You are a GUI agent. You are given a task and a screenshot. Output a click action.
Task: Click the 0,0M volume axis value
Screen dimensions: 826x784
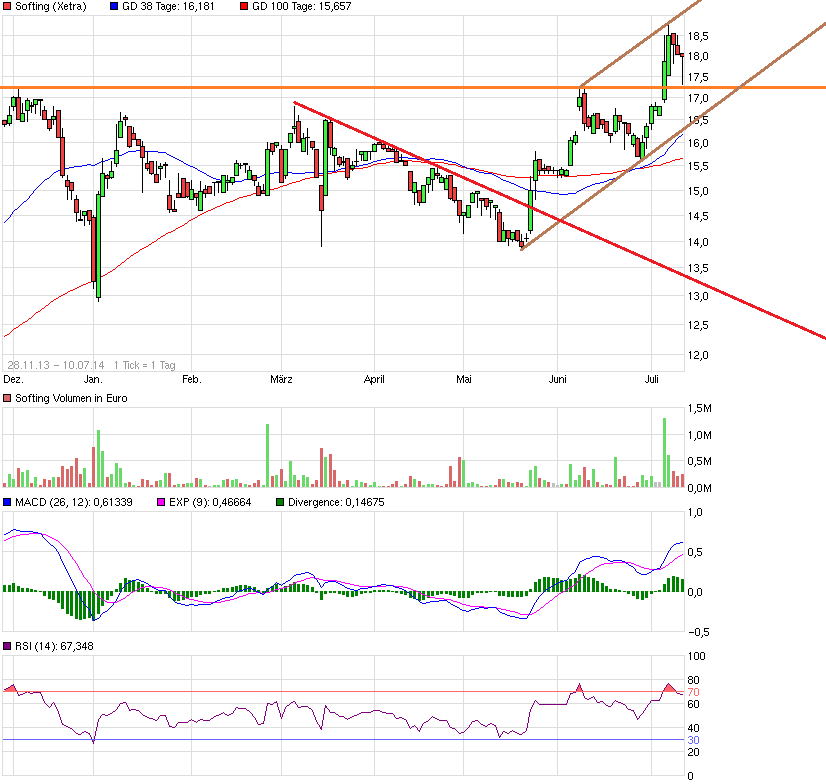(700, 488)
